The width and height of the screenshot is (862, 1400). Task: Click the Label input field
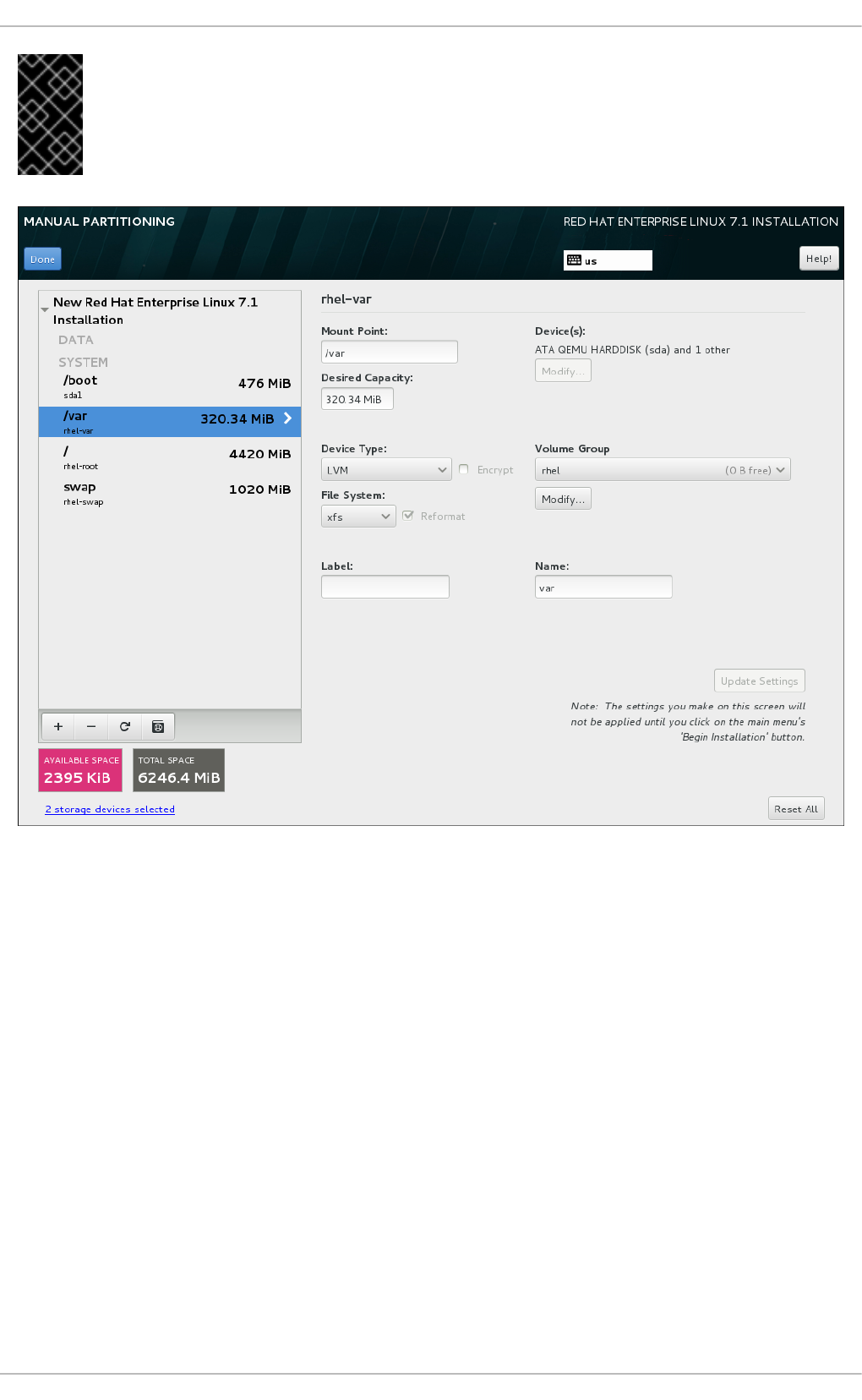tap(385, 587)
